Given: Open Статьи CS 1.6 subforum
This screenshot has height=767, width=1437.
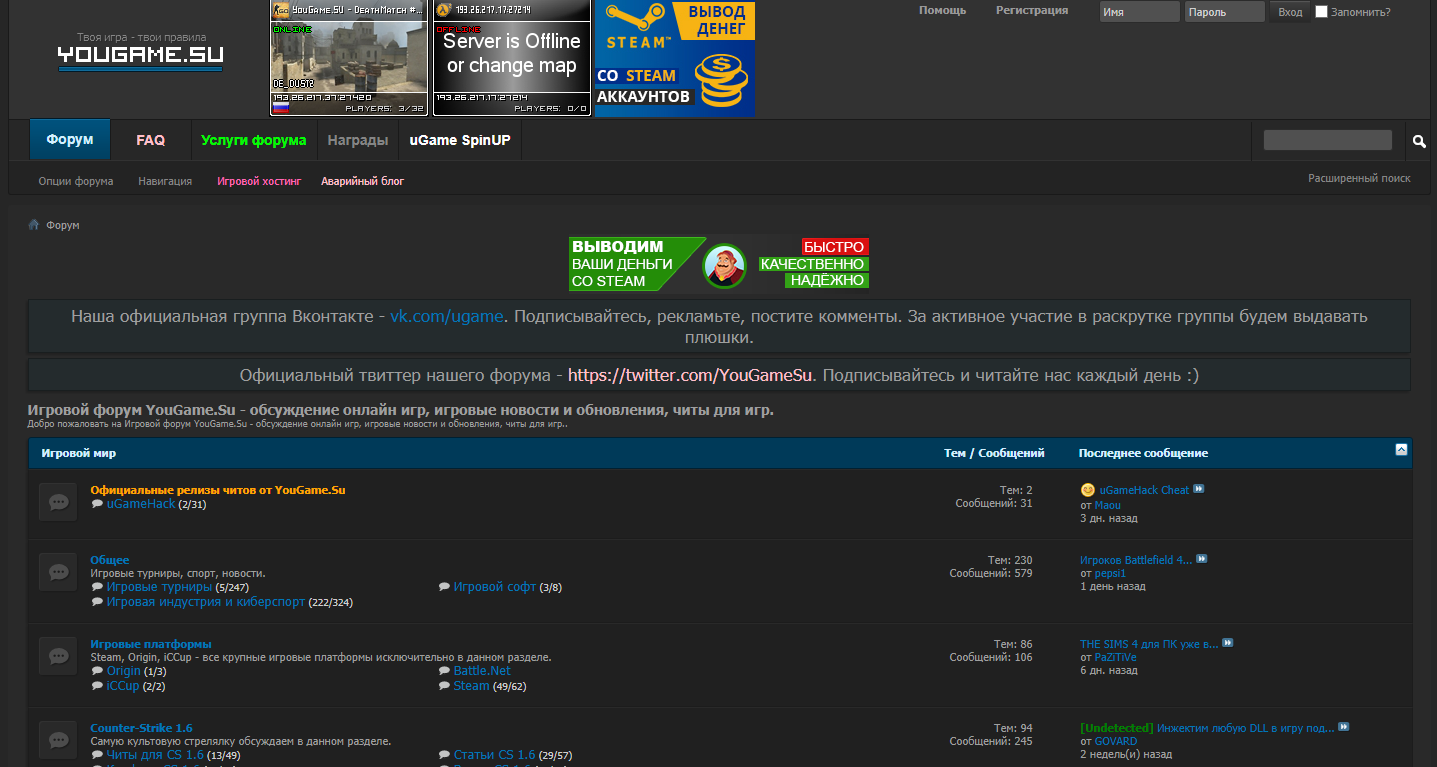Looking at the screenshot, I should [495, 755].
